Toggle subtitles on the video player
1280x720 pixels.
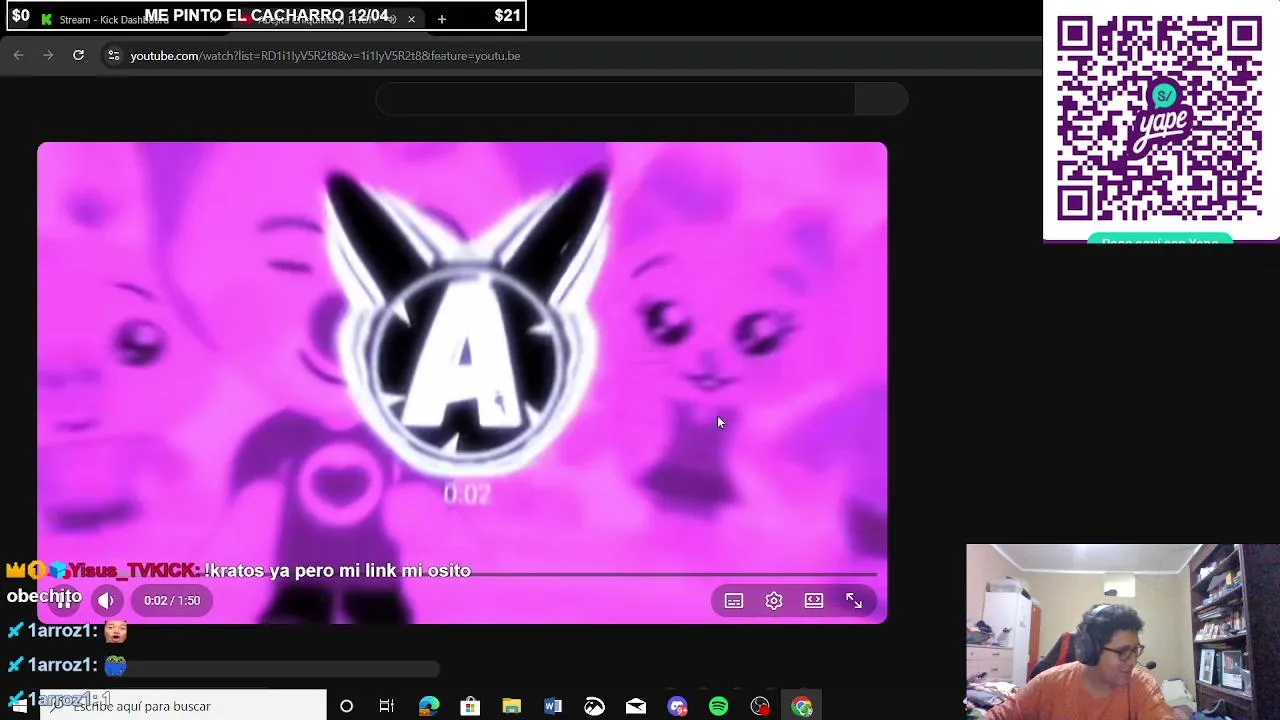point(734,600)
